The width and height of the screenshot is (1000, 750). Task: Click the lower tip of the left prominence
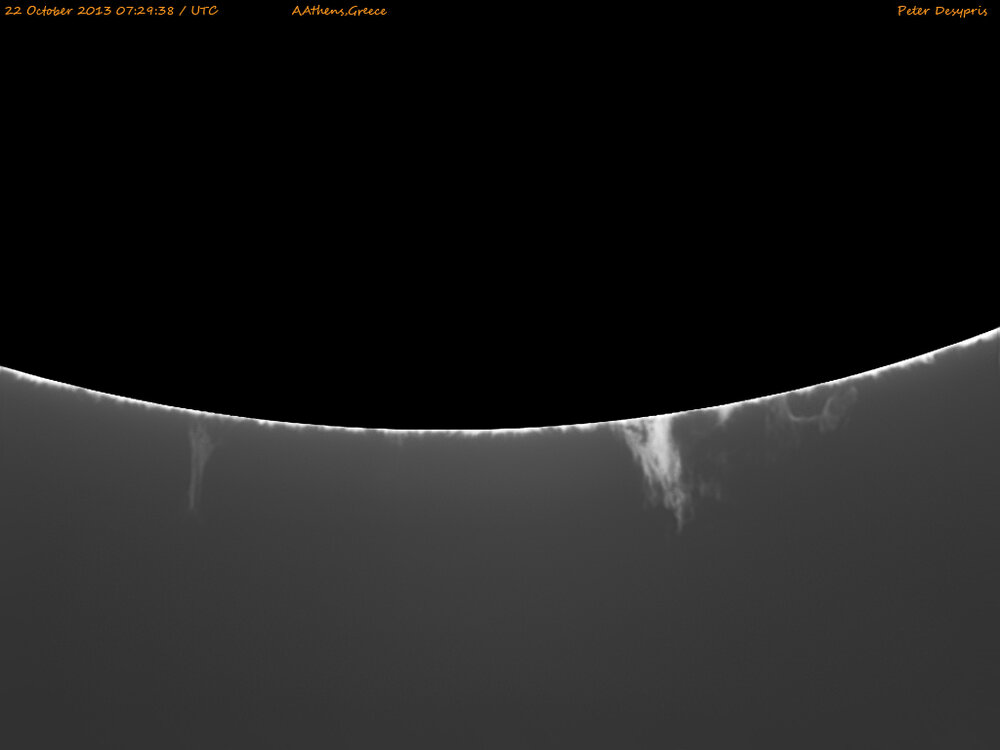pyautogui.click(x=194, y=510)
